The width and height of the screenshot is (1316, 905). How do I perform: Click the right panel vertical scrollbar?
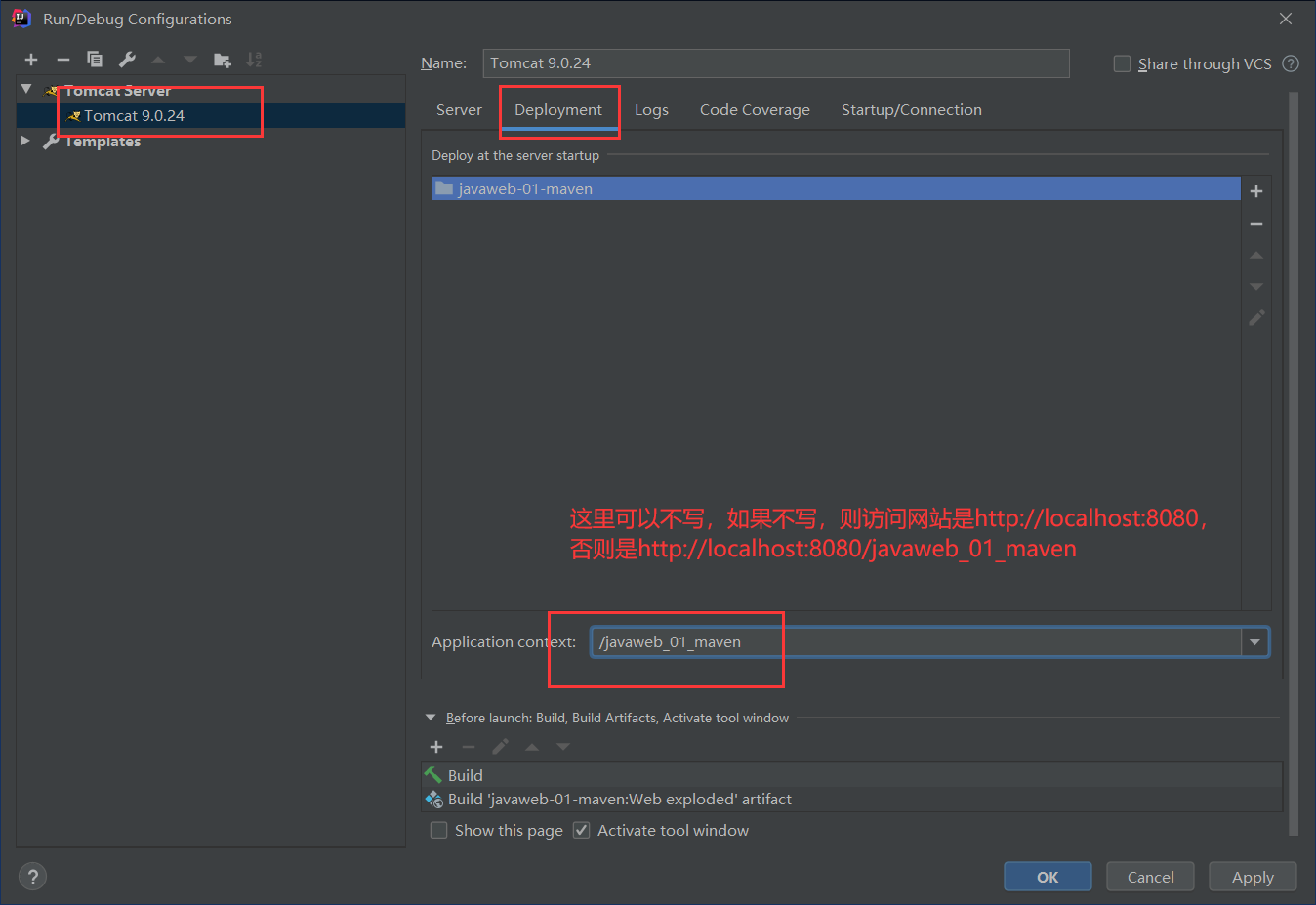pyautogui.click(x=1294, y=464)
